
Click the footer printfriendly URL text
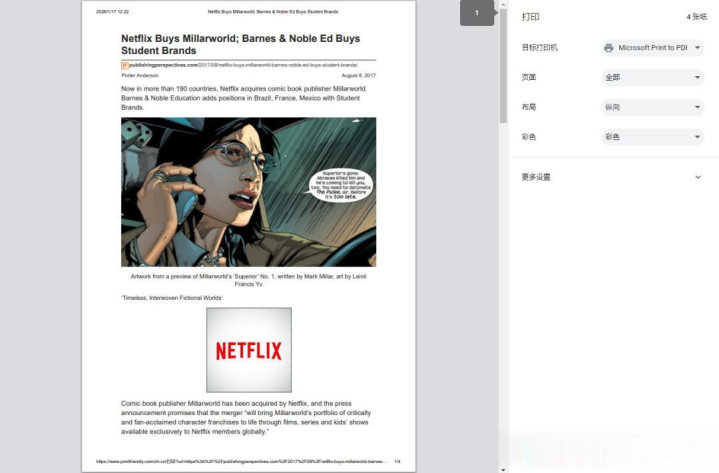pyautogui.click(x=242, y=462)
